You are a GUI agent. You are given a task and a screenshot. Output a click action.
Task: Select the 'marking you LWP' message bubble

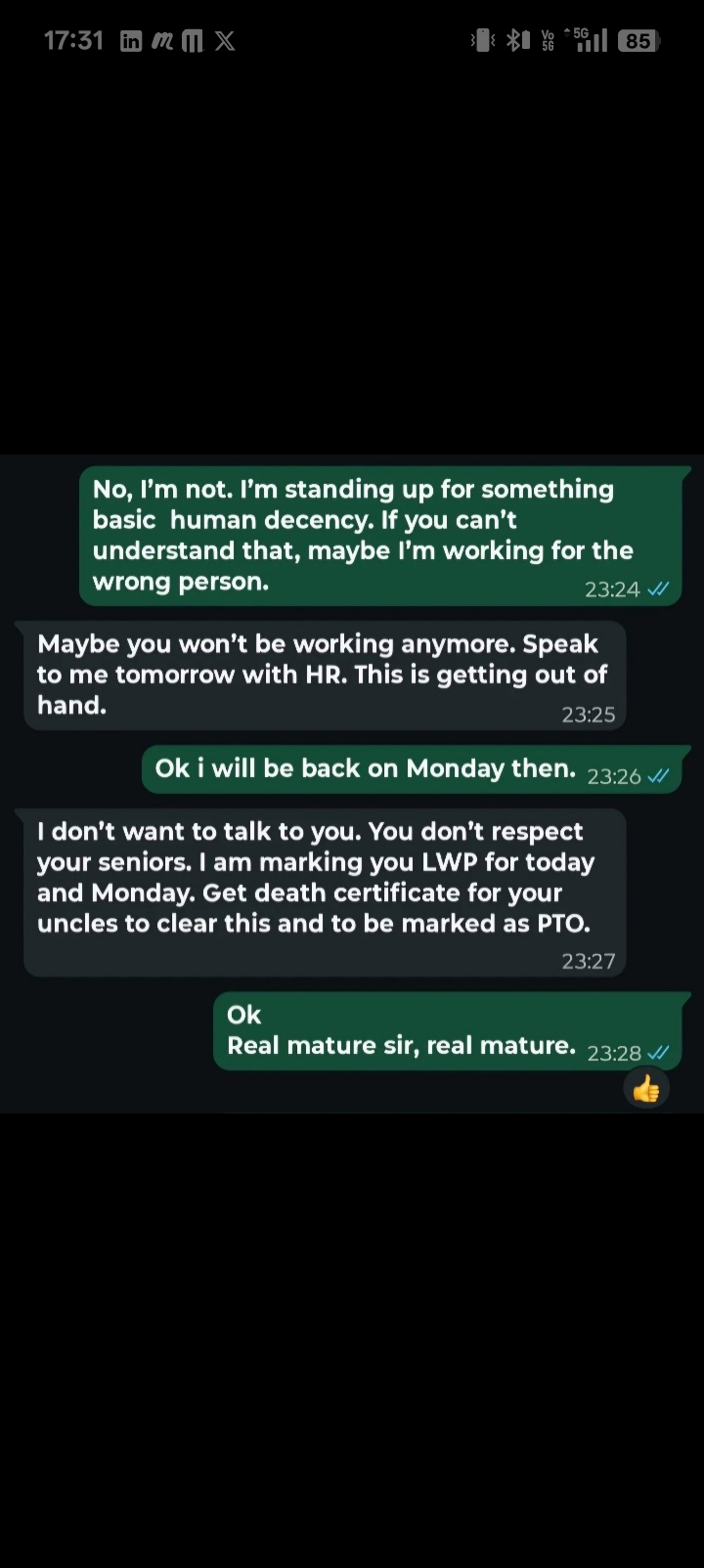coord(325,893)
